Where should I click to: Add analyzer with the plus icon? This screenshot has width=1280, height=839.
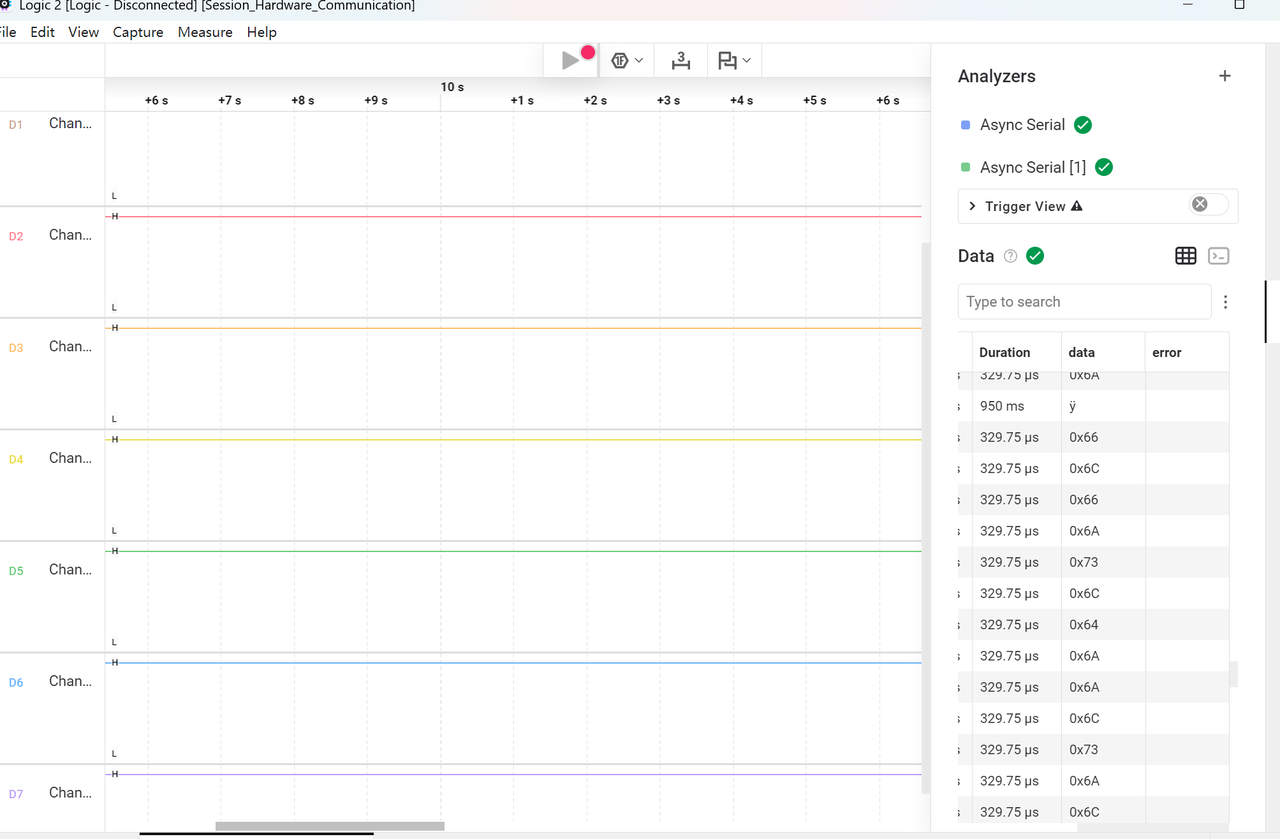coord(1225,76)
